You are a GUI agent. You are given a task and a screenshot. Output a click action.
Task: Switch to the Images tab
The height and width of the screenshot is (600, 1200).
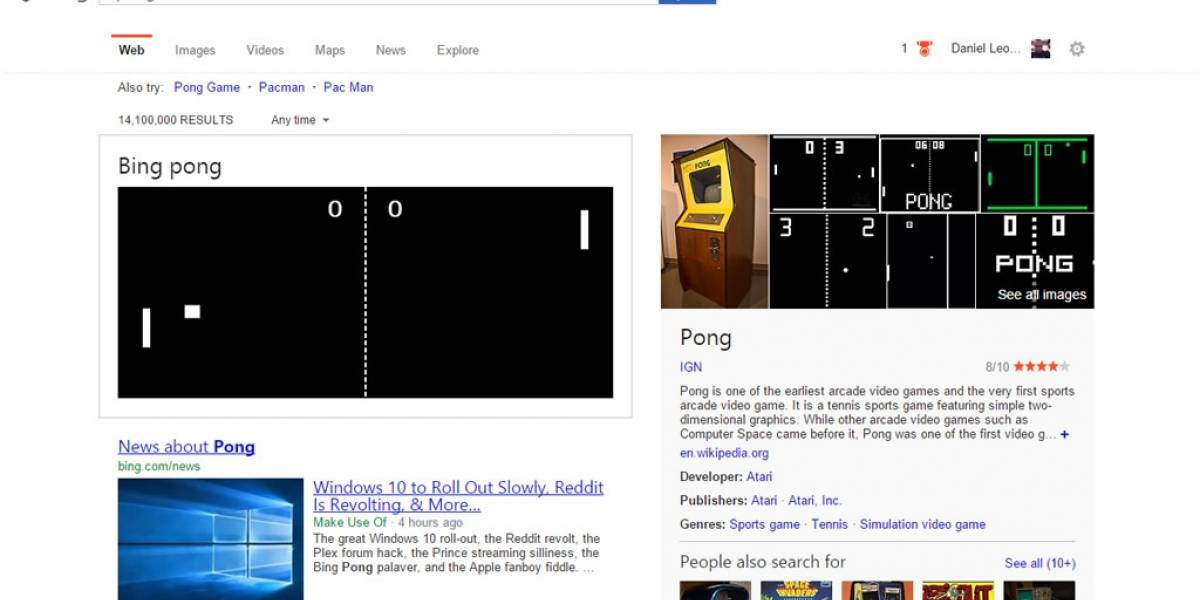pos(195,50)
